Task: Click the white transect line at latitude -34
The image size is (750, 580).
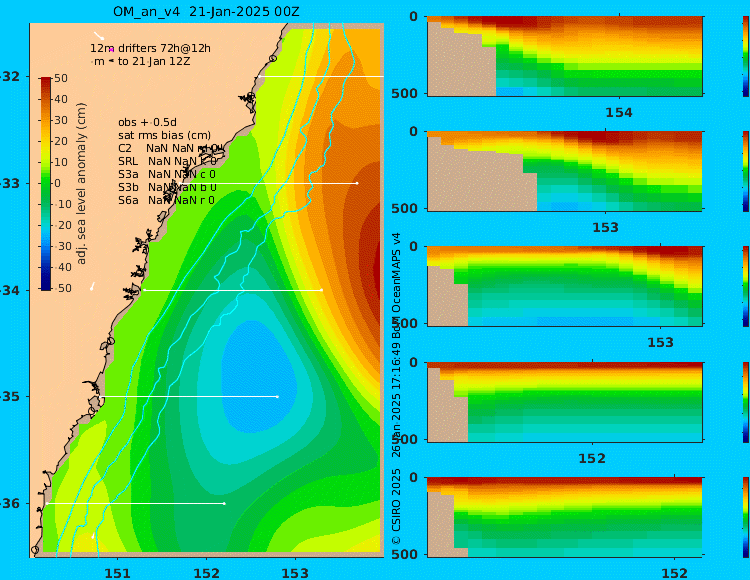Action: [x=233, y=290]
